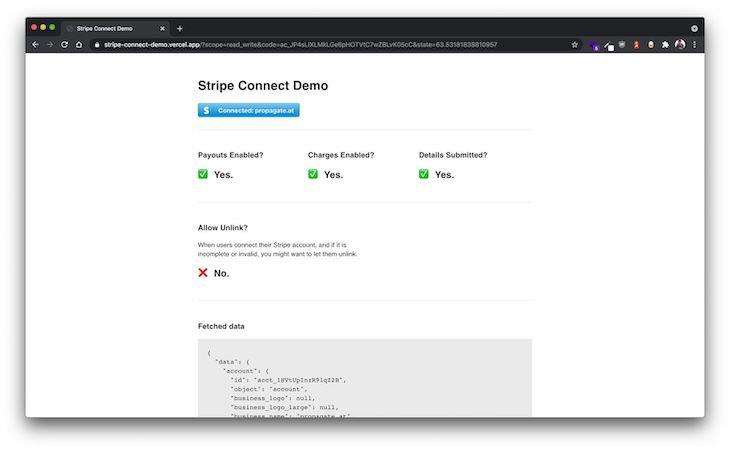View site info via the padlock icon
730x451 pixels.
97,45
